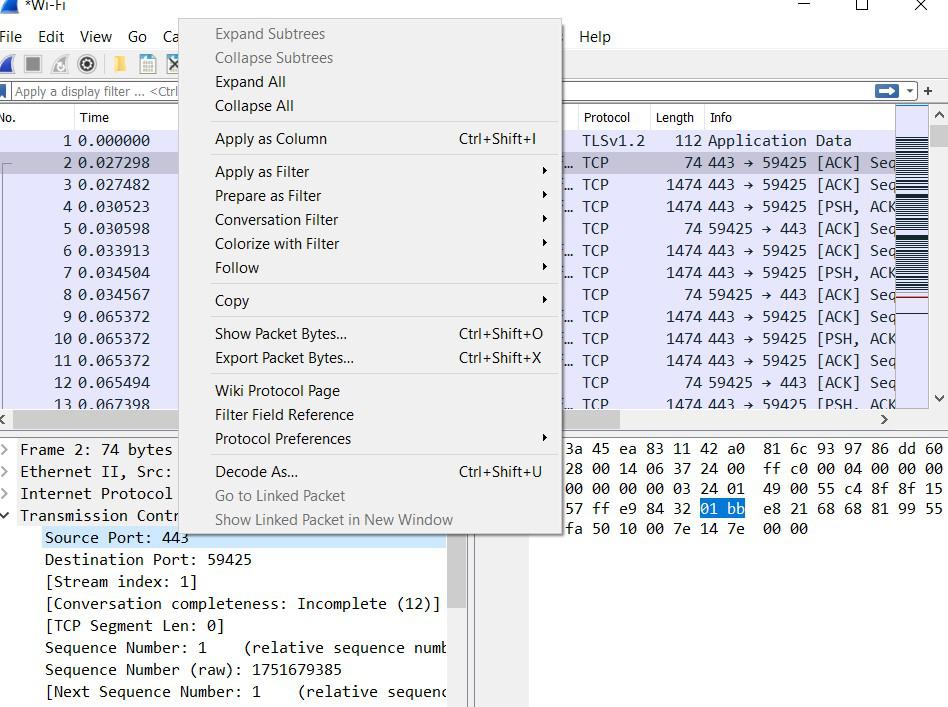Click Expand All in the context menu
The width and height of the screenshot is (948, 707).
(x=250, y=82)
